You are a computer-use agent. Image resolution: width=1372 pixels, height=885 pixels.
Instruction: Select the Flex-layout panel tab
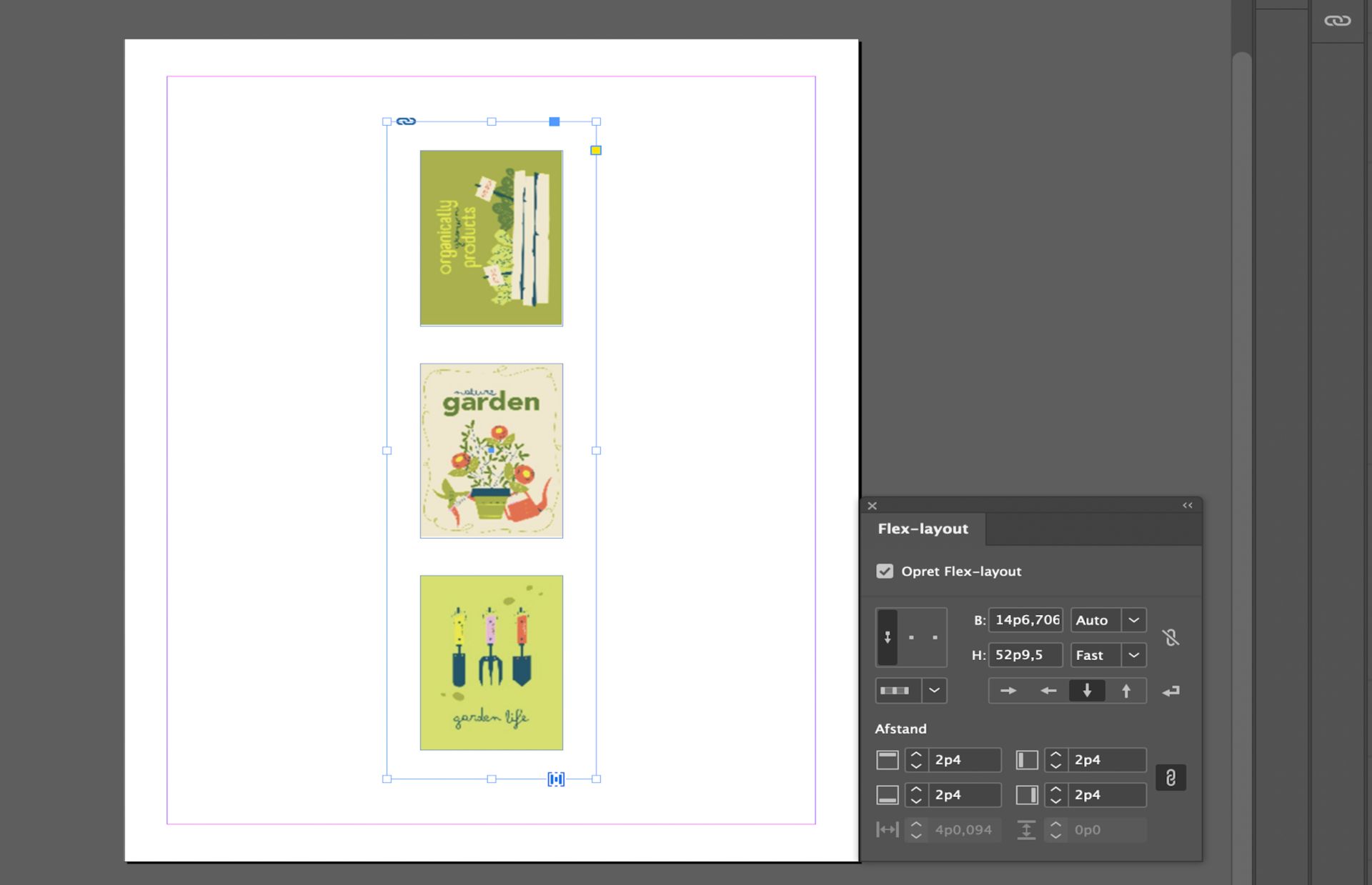923,529
